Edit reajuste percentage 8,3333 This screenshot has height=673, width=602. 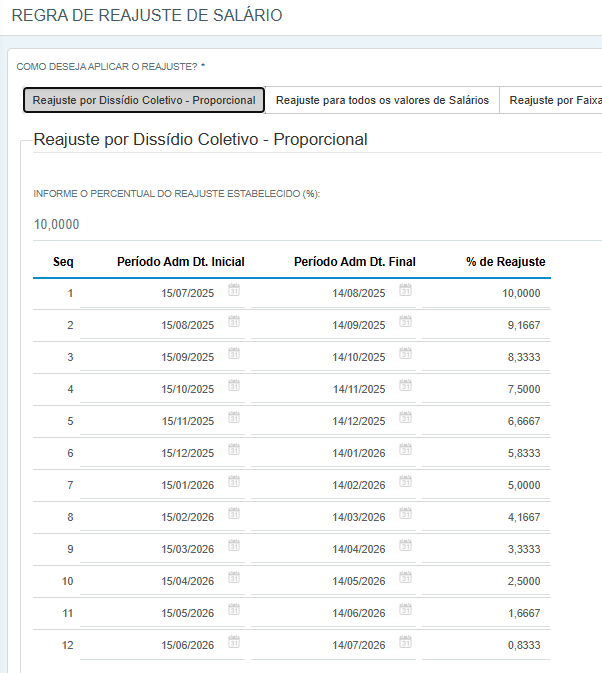pyautogui.click(x=486, y=358)
